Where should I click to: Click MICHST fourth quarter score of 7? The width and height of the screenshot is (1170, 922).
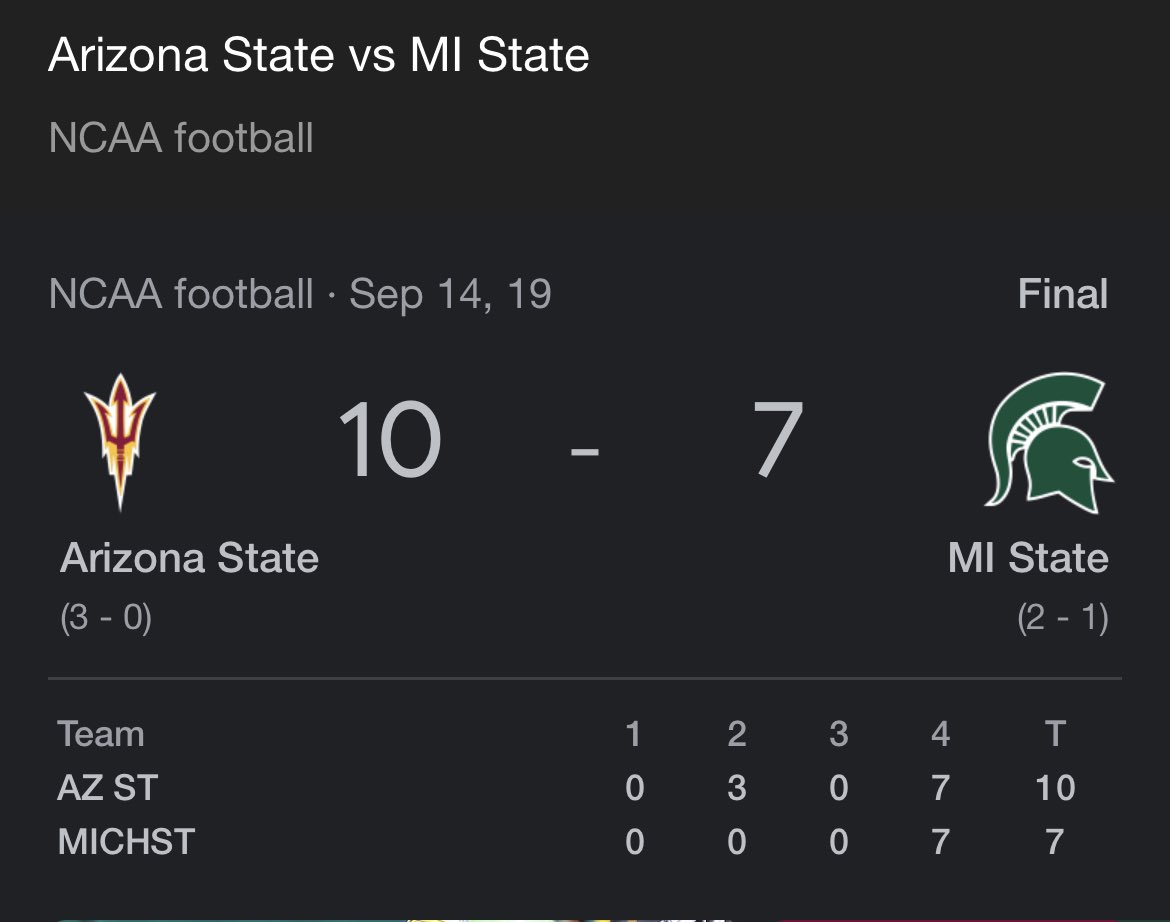click(940, 841)
